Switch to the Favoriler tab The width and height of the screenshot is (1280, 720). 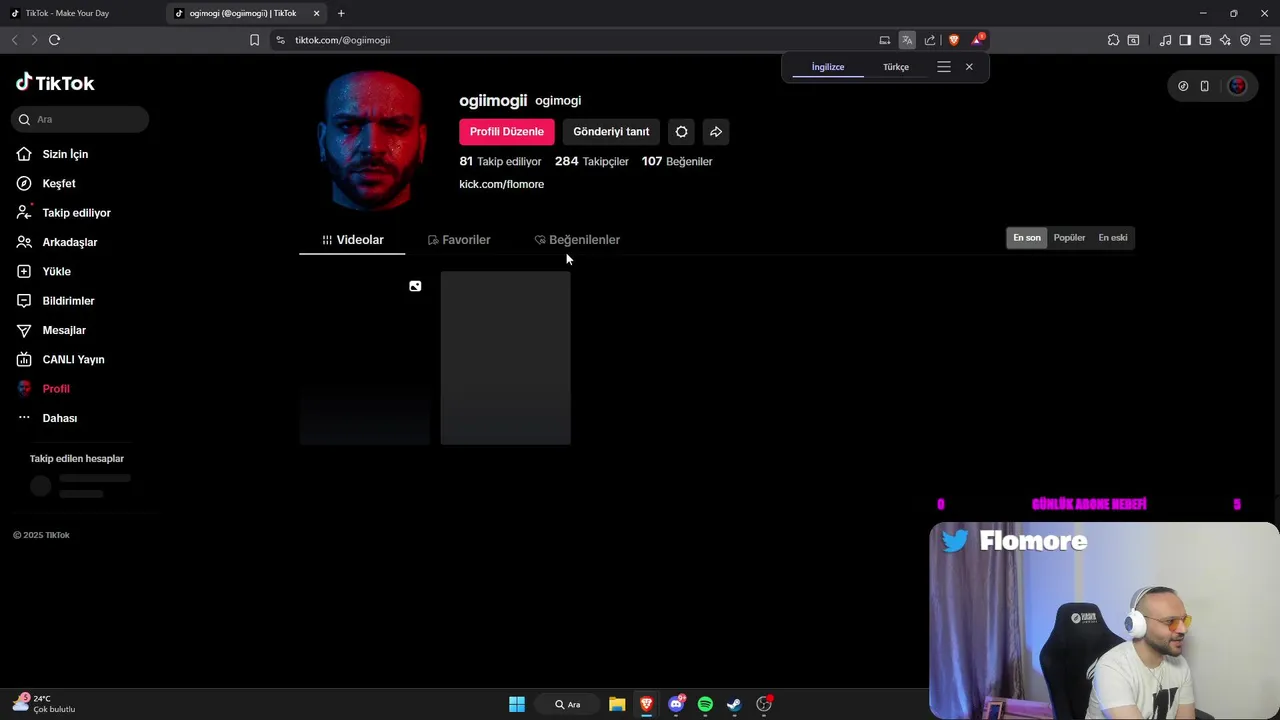coord(458,240)
